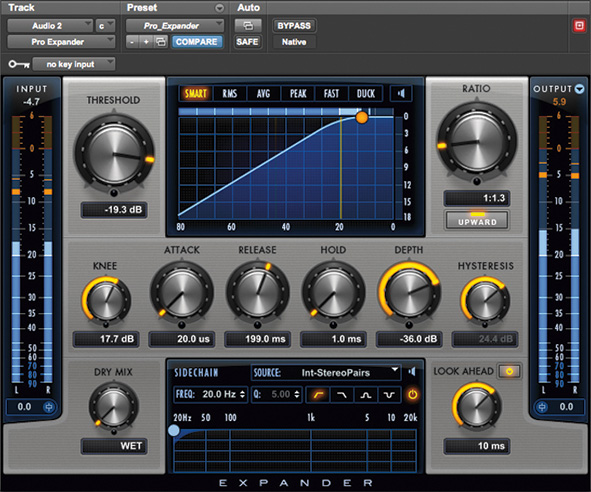The height and width of the screenshot is (492, 591).
Task: Click the red target button
Action: (x=579, y=26)
